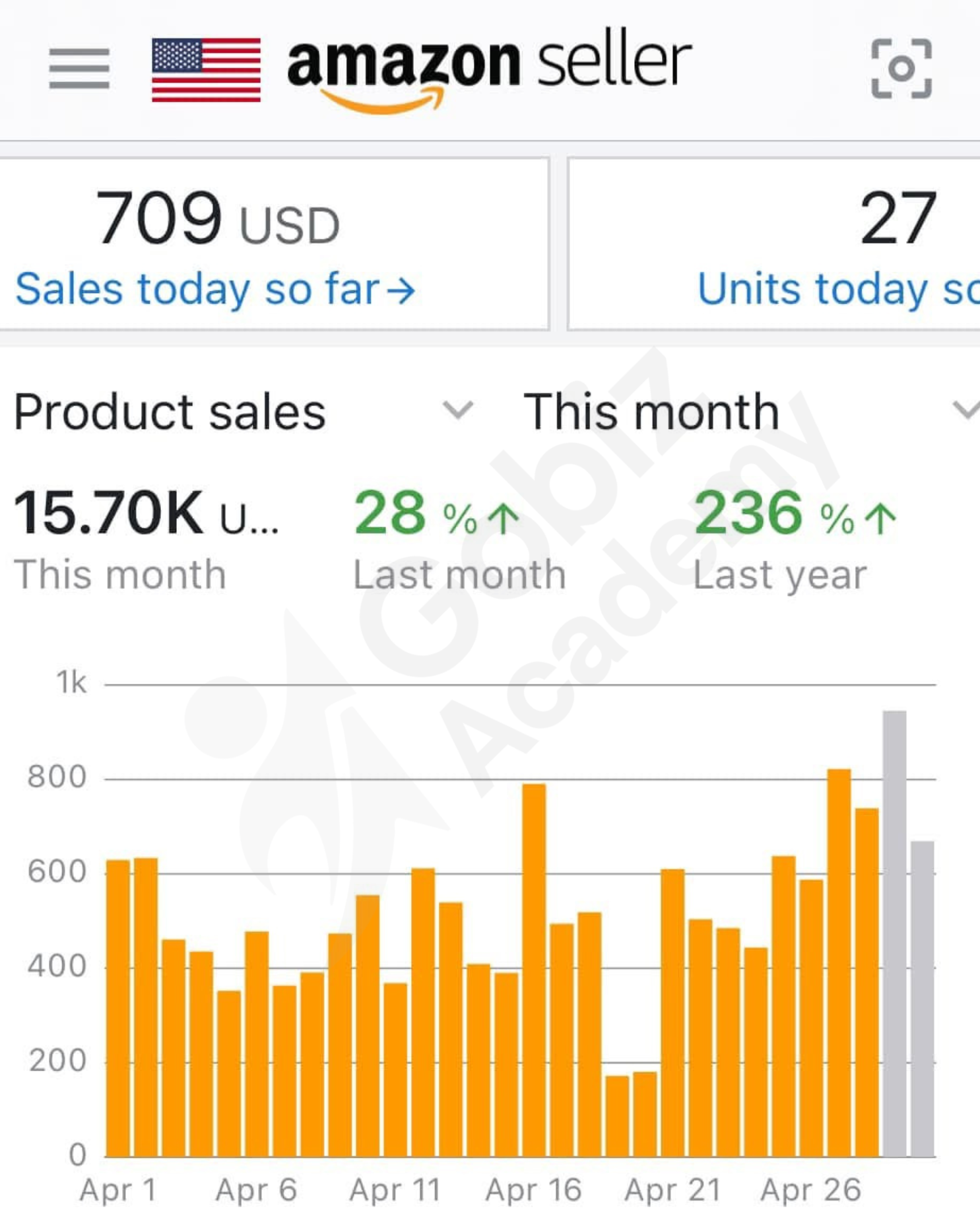Select the tallest gray bar in chart
This screenshot has height=1225, width=980.
pos(894,933)
